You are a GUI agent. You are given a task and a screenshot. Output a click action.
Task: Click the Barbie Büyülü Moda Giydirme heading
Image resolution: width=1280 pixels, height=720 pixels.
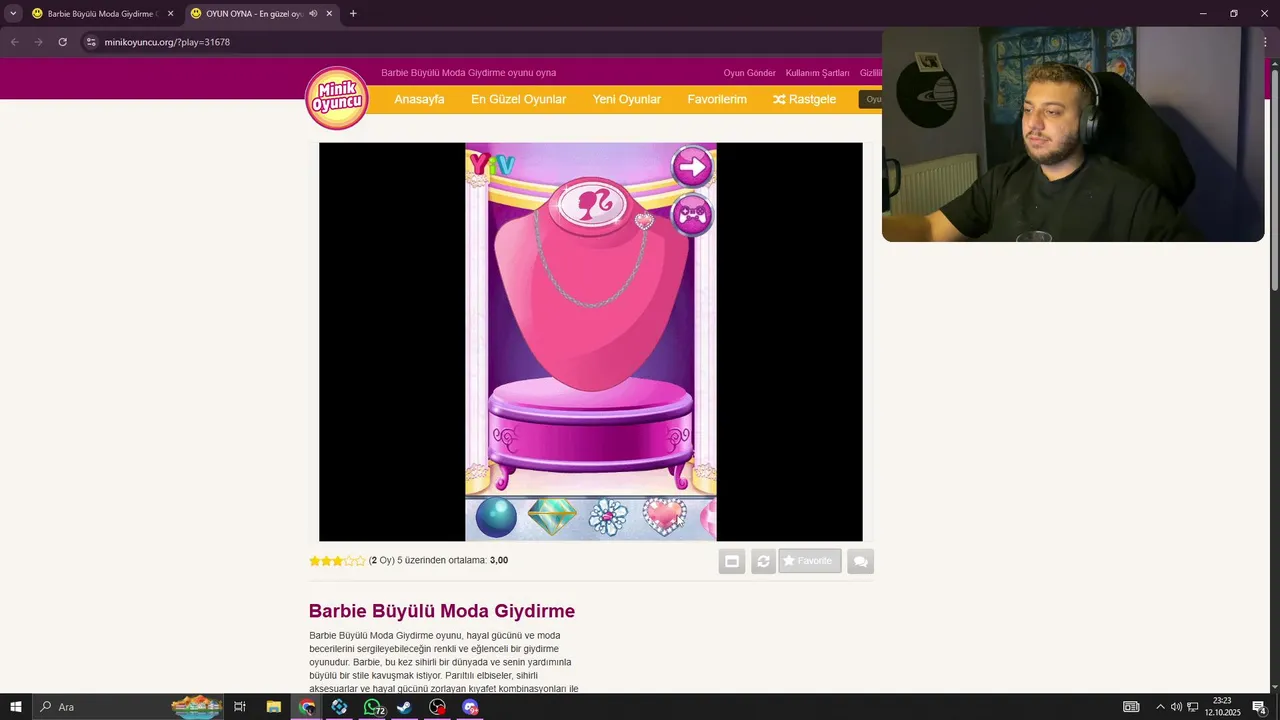tap(442, 611)
